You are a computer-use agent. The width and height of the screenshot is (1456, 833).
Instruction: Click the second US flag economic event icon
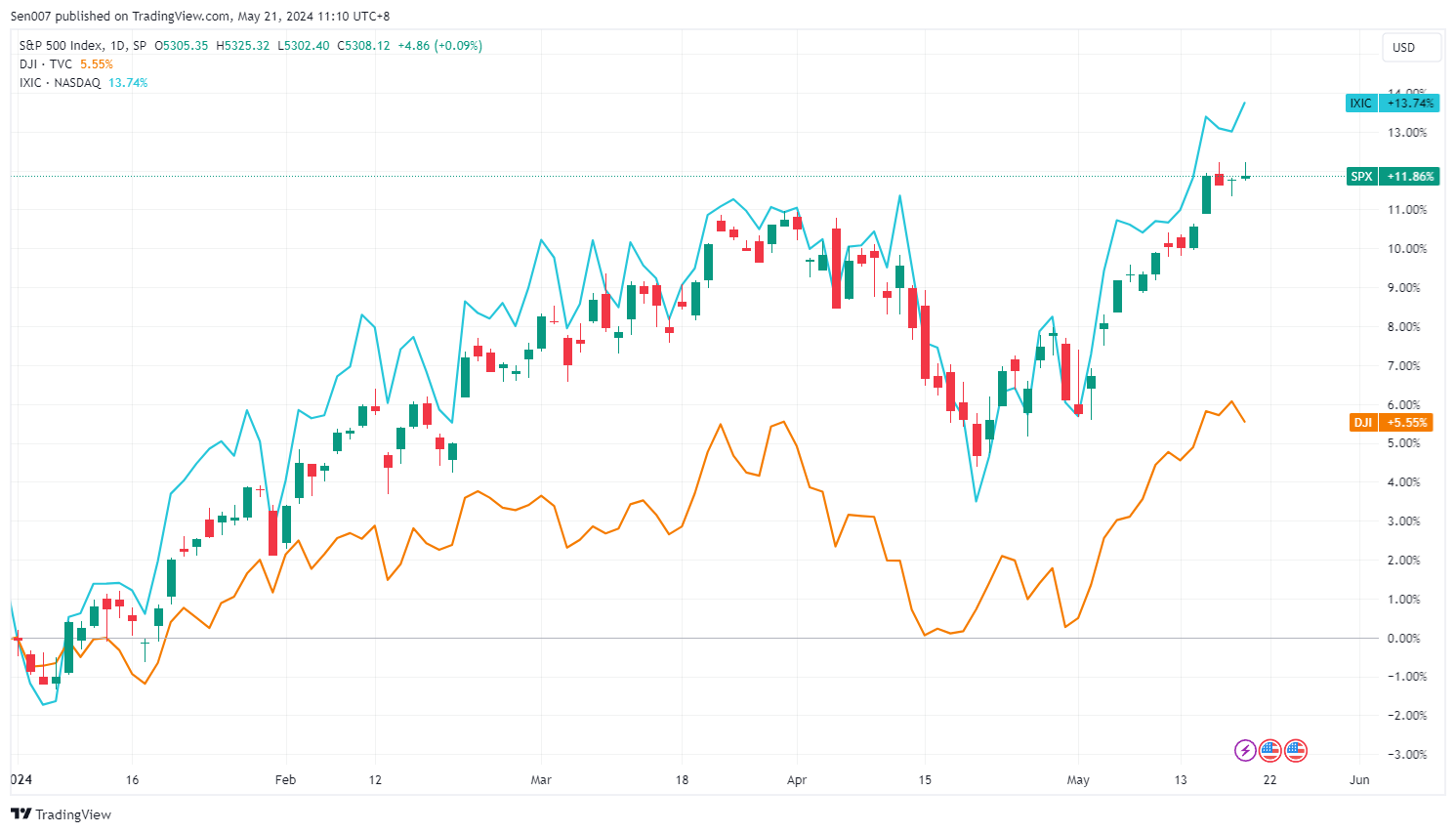(x=1295, y=750)
